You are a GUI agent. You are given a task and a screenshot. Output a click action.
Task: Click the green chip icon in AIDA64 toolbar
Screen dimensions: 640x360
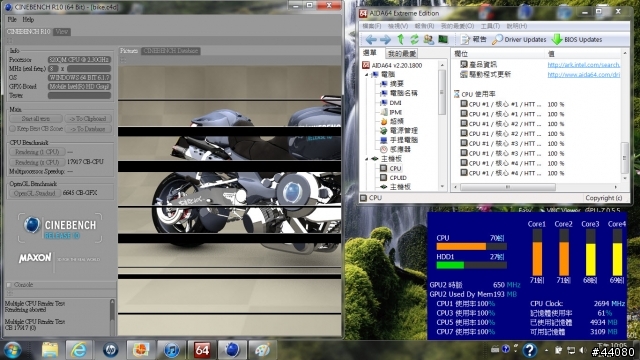[x=443, y=39]
